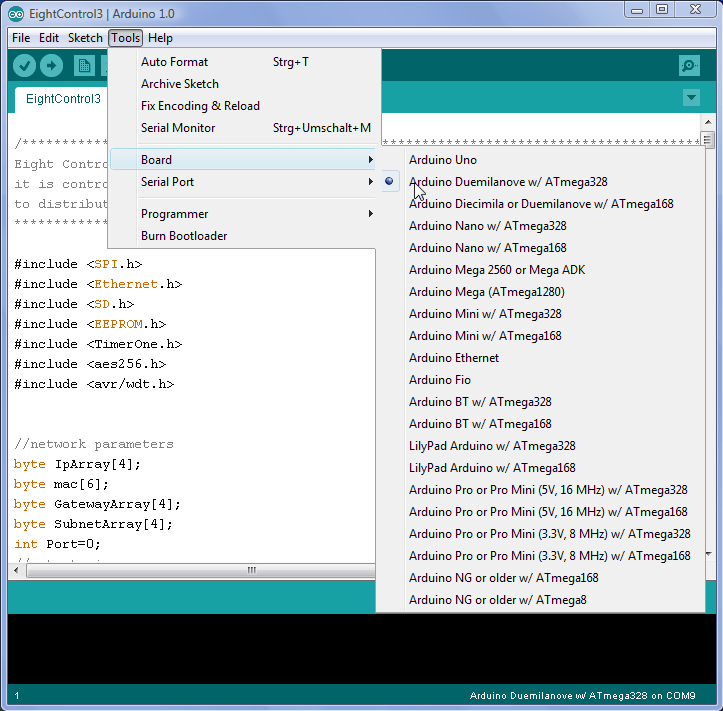
Task: Select Arduino Mega 2560 or Mega ADK
Action: [540, 270]
